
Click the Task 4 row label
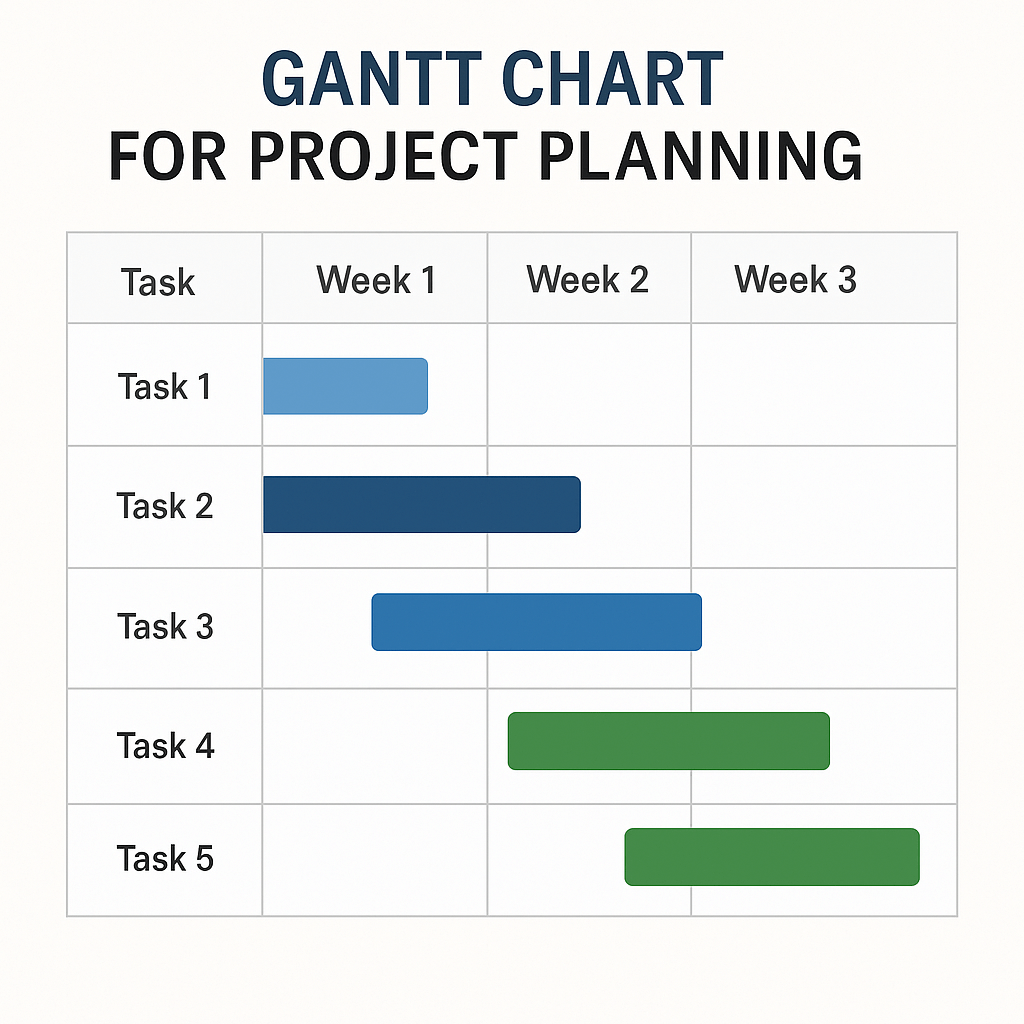click(x=165, y=745)
